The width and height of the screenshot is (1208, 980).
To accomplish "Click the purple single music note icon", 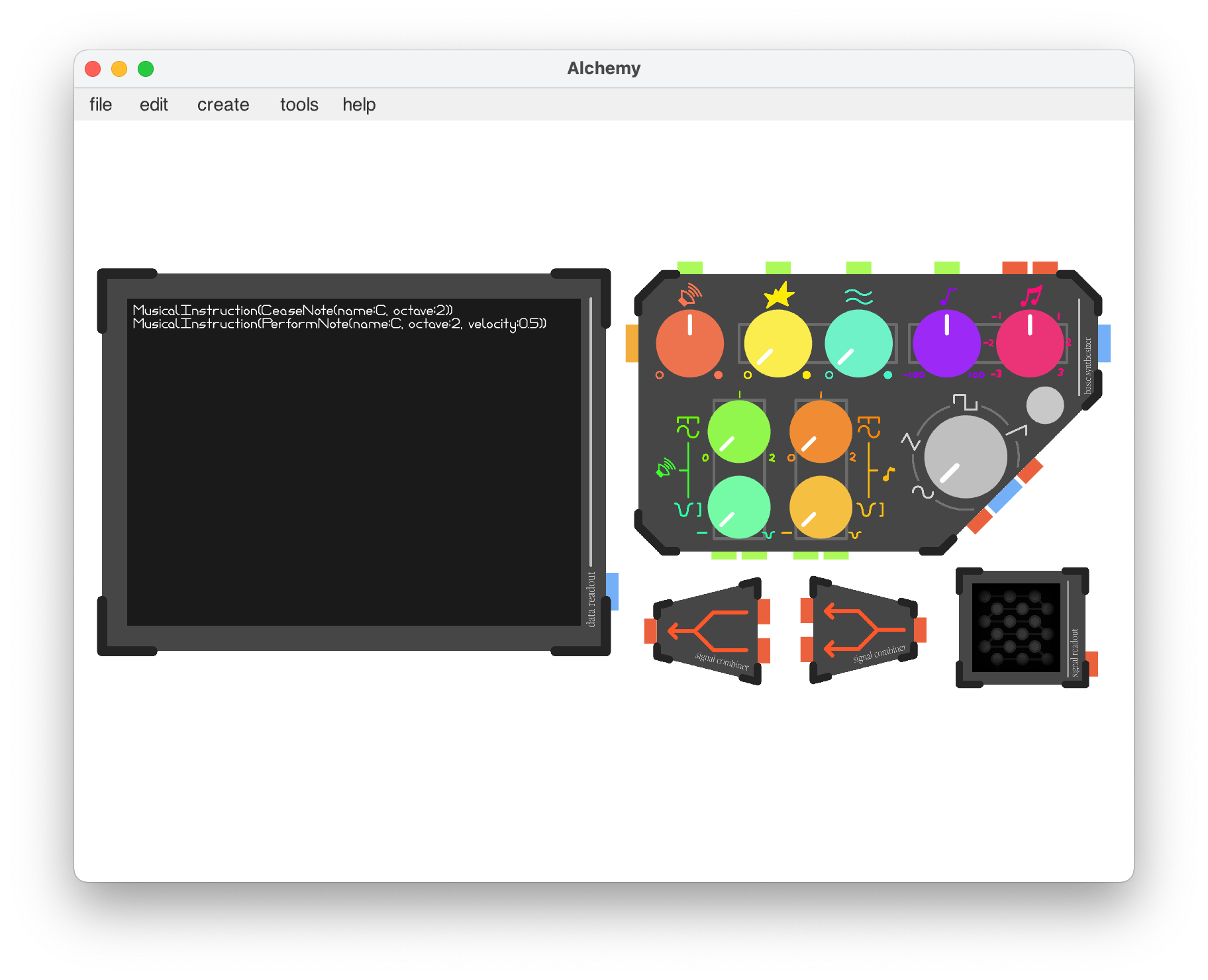I will coord(948,296).
